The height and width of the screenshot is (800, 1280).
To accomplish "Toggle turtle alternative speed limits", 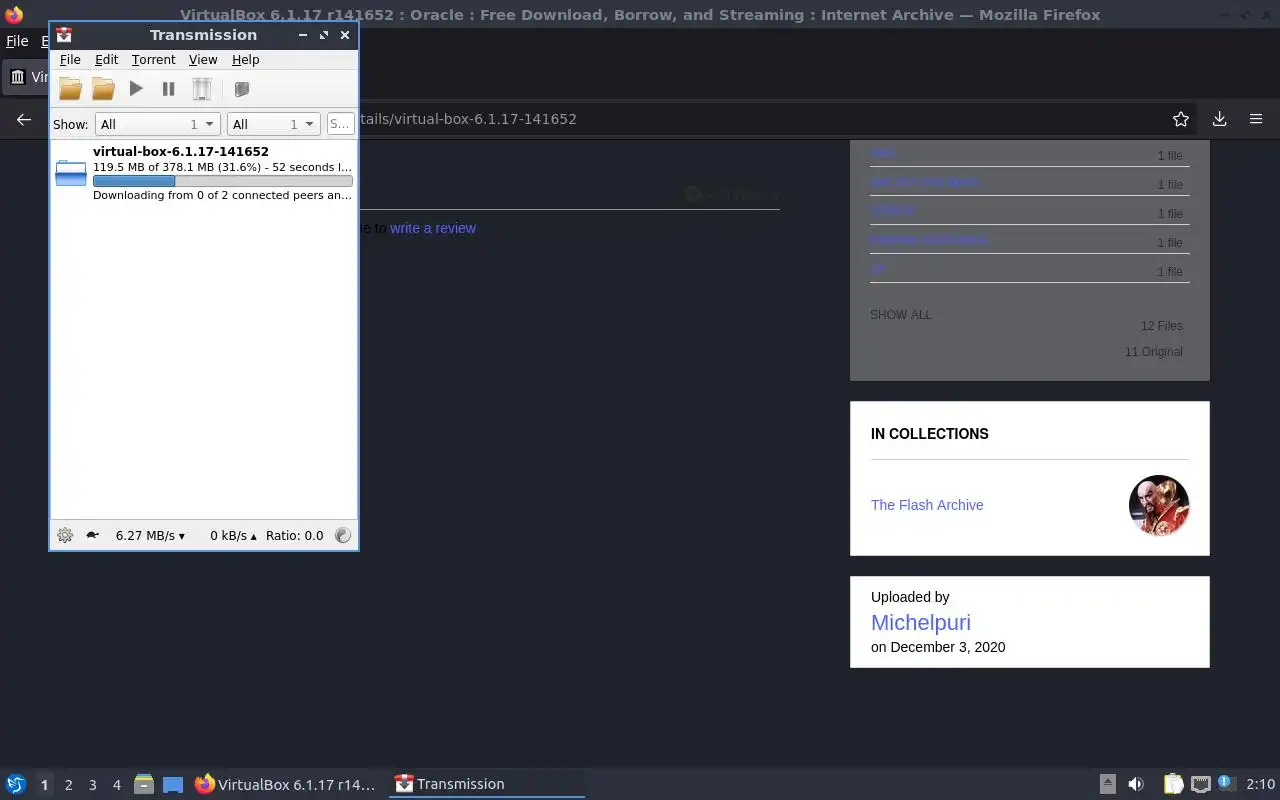I will (x=92, y=535).
